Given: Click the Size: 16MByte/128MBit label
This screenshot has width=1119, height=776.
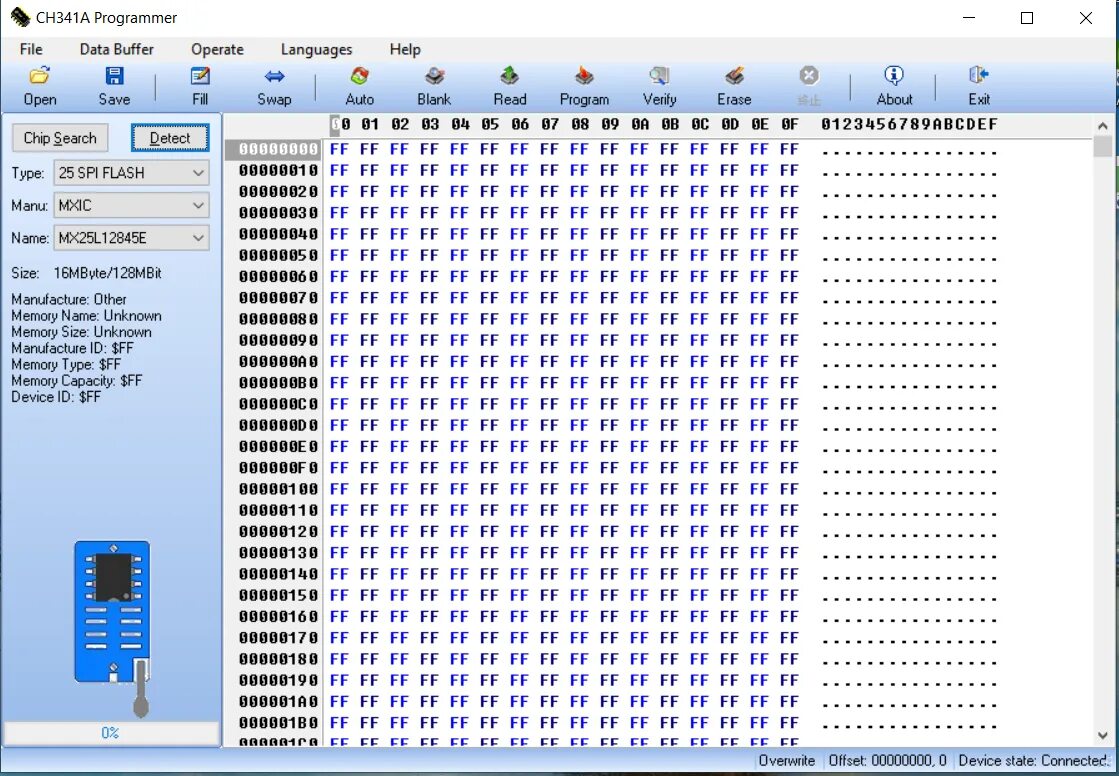Looking at the screenshot, I should coord(86,273).
